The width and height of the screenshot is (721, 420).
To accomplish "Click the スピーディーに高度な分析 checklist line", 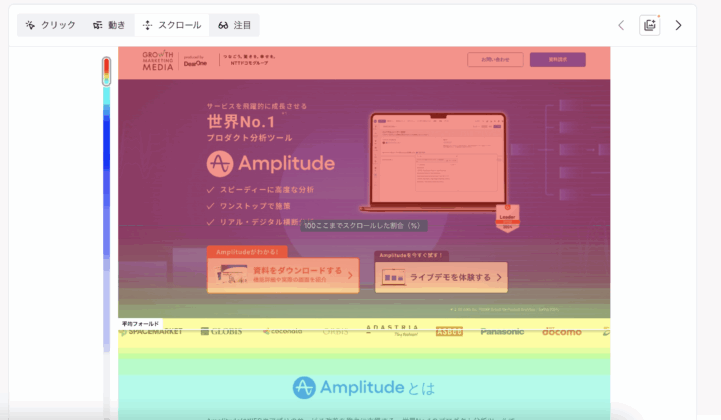I will coord(260,190).
